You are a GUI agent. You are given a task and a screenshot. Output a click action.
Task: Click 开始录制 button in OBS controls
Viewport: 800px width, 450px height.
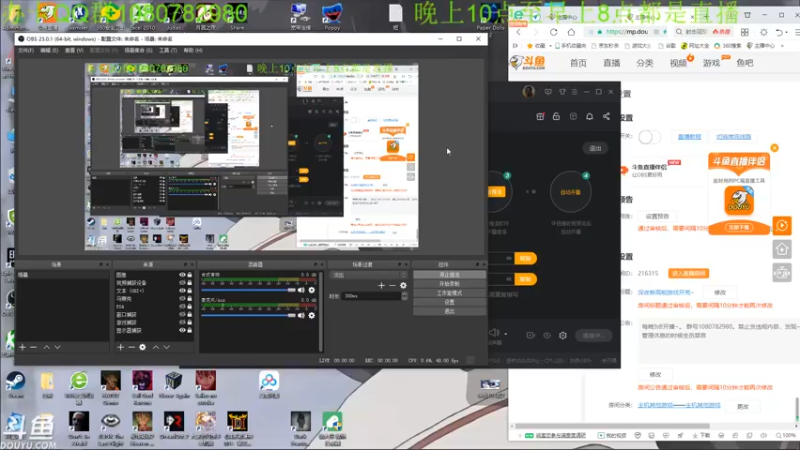(449, 284)
